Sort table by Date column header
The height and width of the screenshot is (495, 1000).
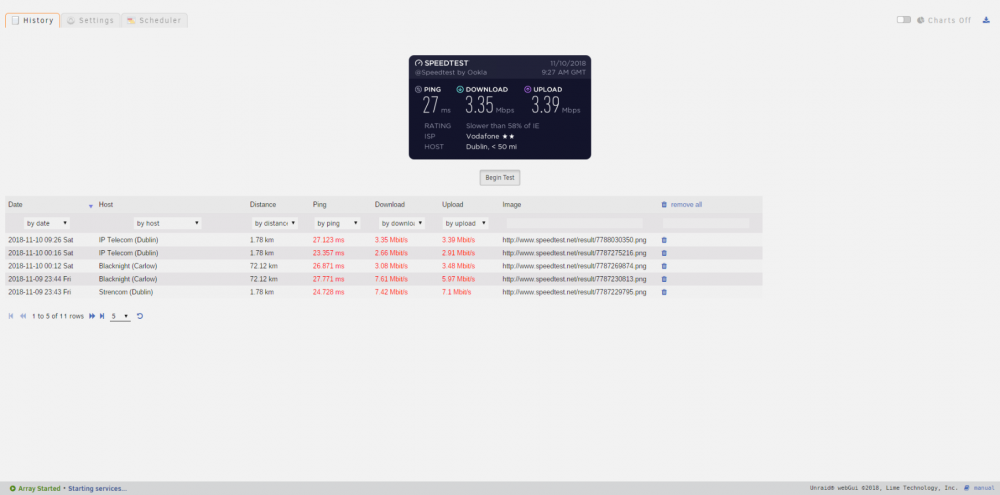(x=15, y=205)
